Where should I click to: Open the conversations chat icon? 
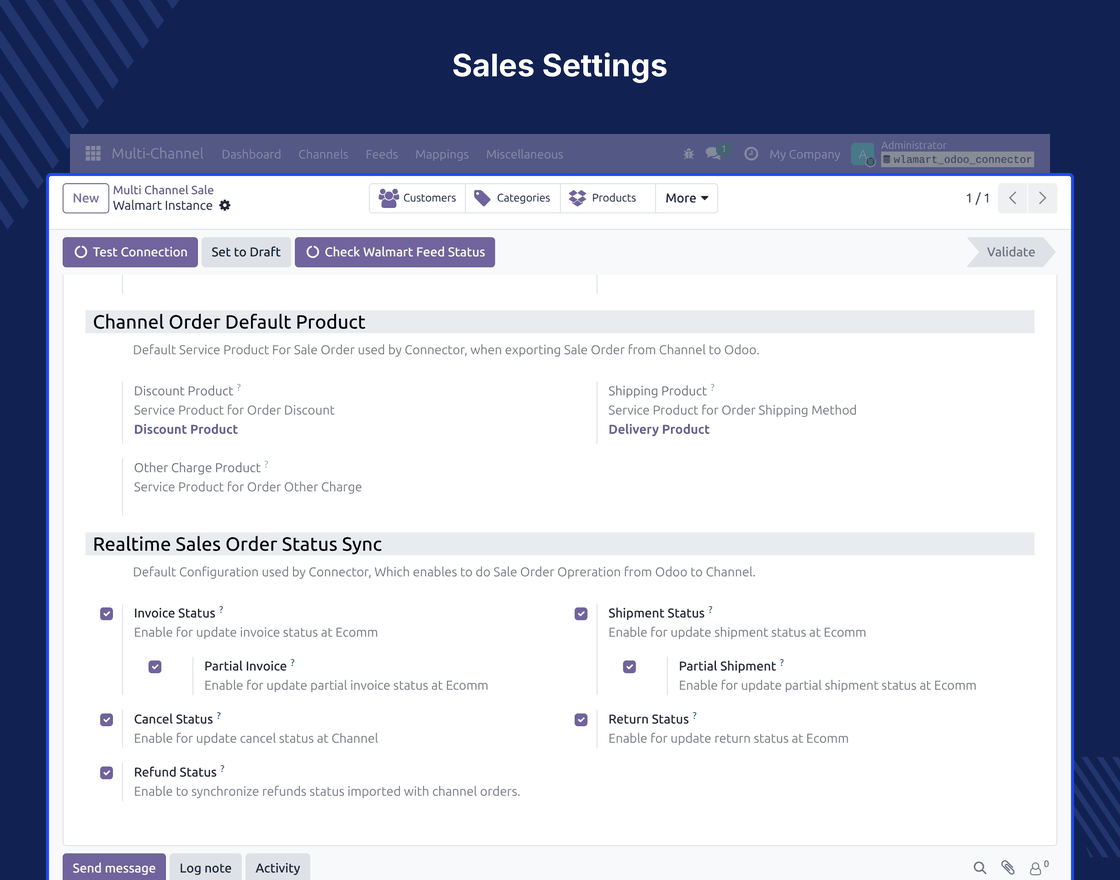pos(713,154)
